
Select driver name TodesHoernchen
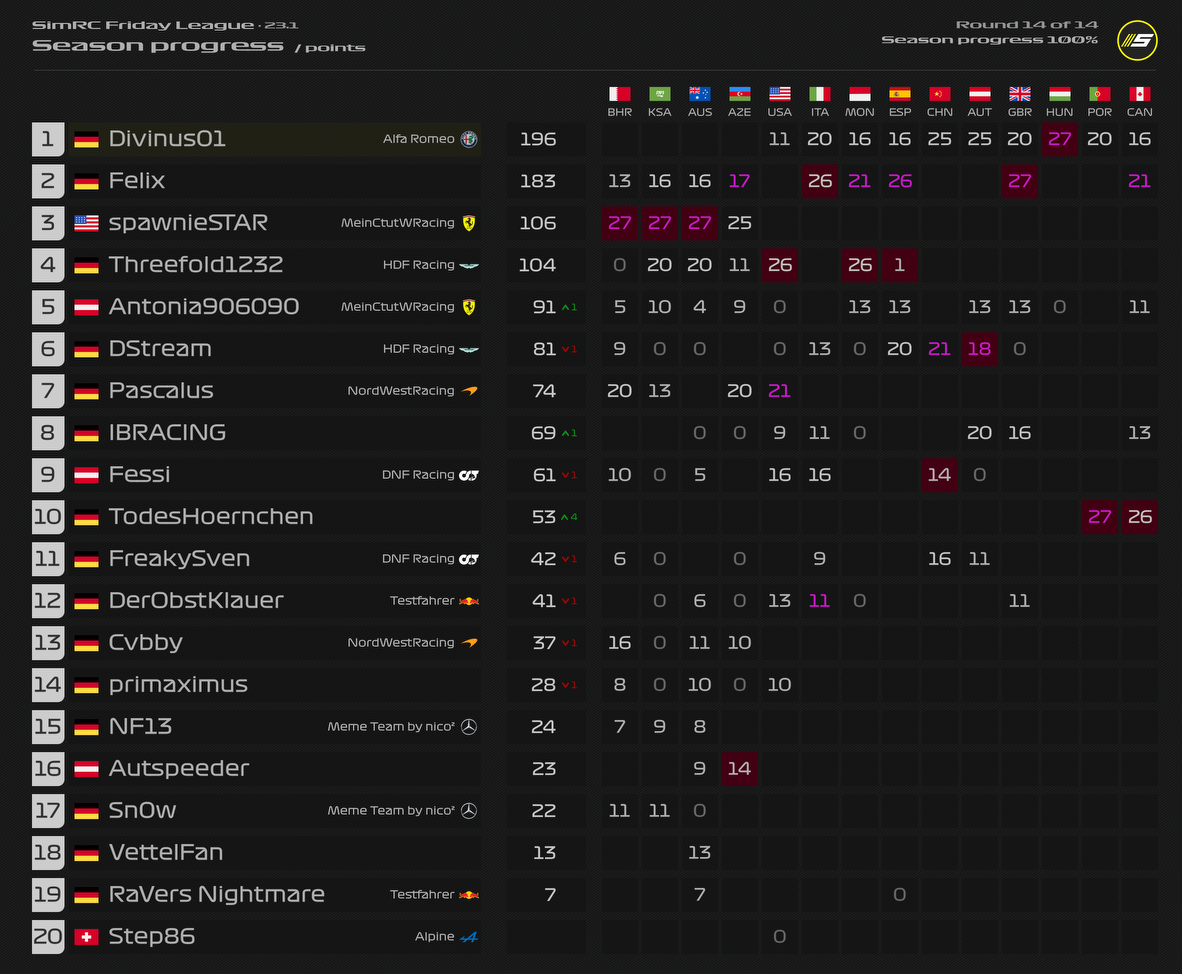point(211,517)
